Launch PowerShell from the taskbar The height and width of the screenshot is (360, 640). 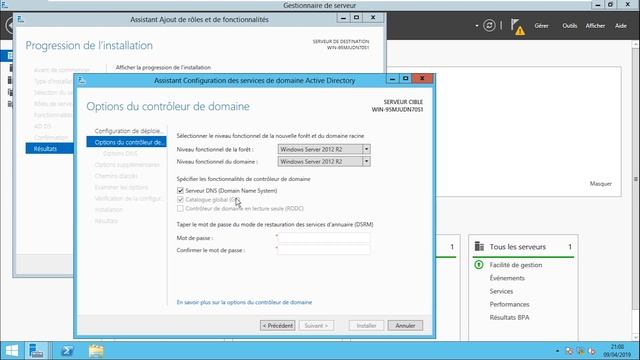point(67,351)
